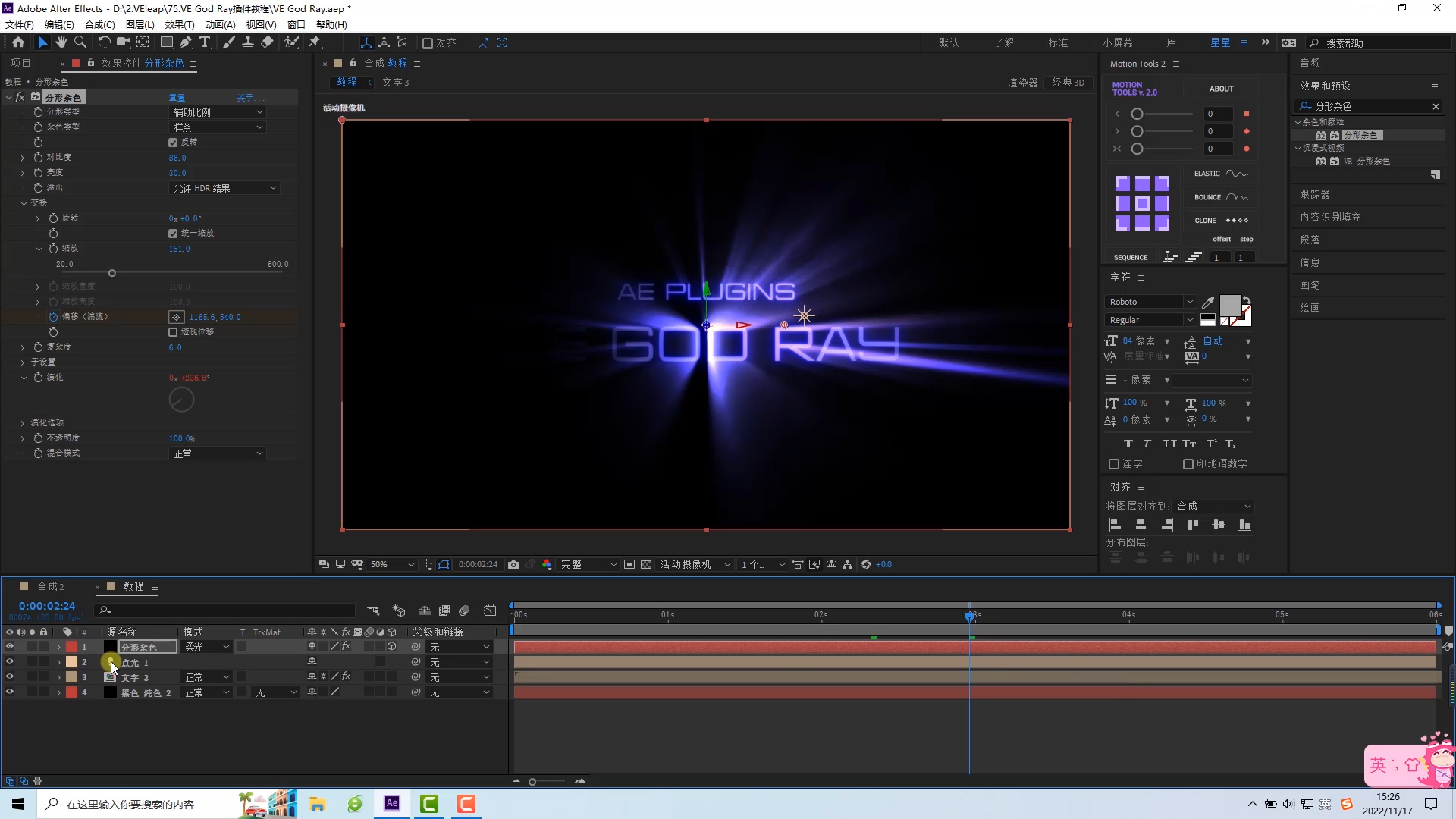The image size is (1456, 819).
Task: Reset the 分形杂色 effect via 重置
Action: (177, 98)
